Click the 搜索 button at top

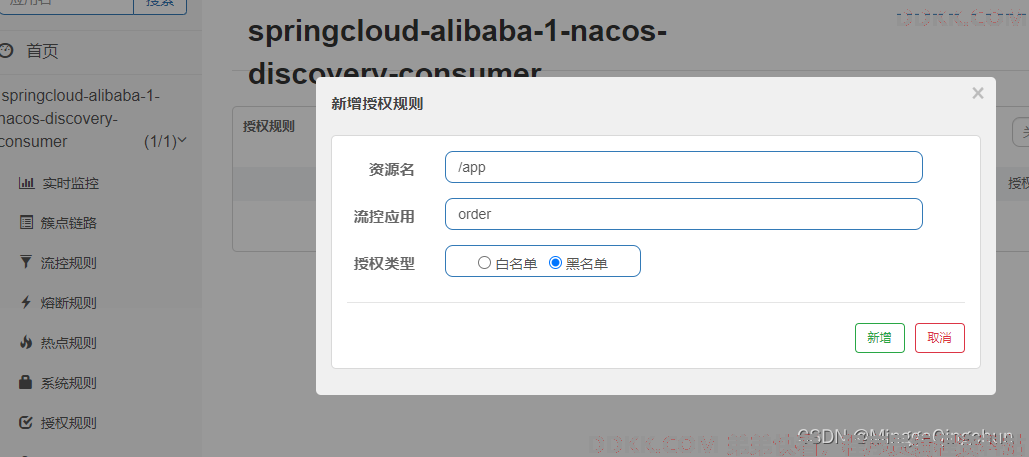point(160,4)
